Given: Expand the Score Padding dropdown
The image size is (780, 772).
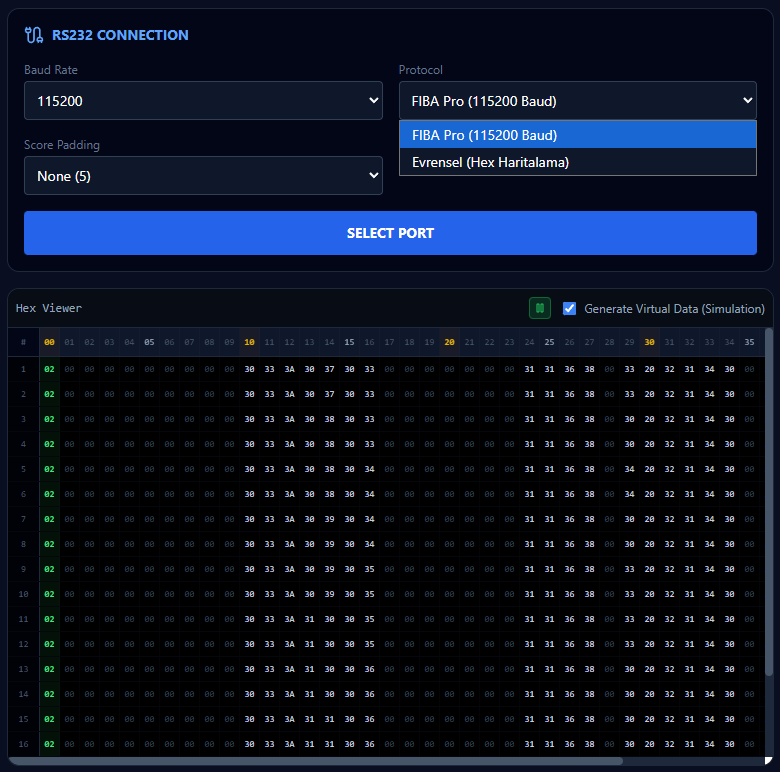Looking at the screenshot, I should click(203, 176).
